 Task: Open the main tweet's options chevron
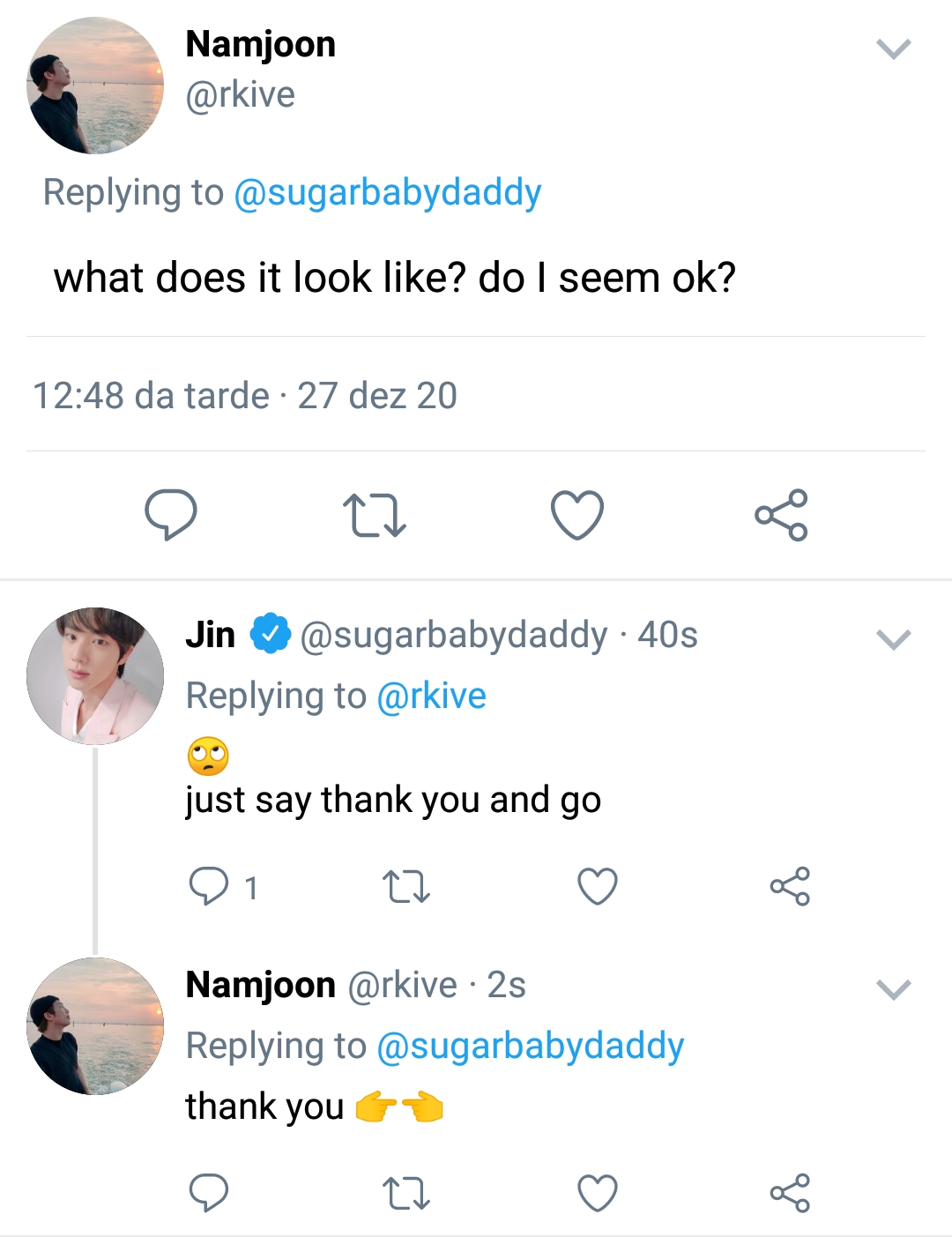[x=894, y=49]
